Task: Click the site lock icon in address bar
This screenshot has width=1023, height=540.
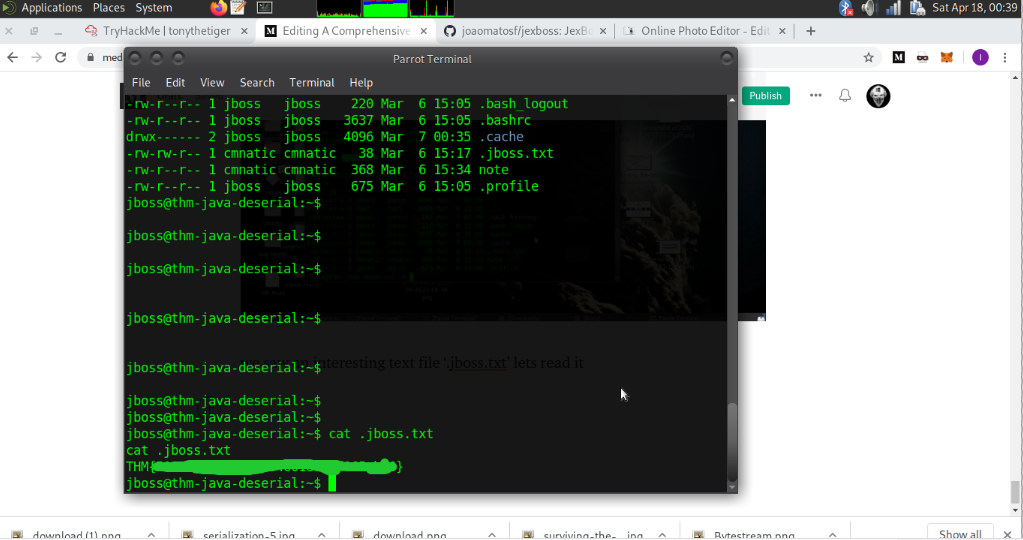Action: tap(91, 57)
